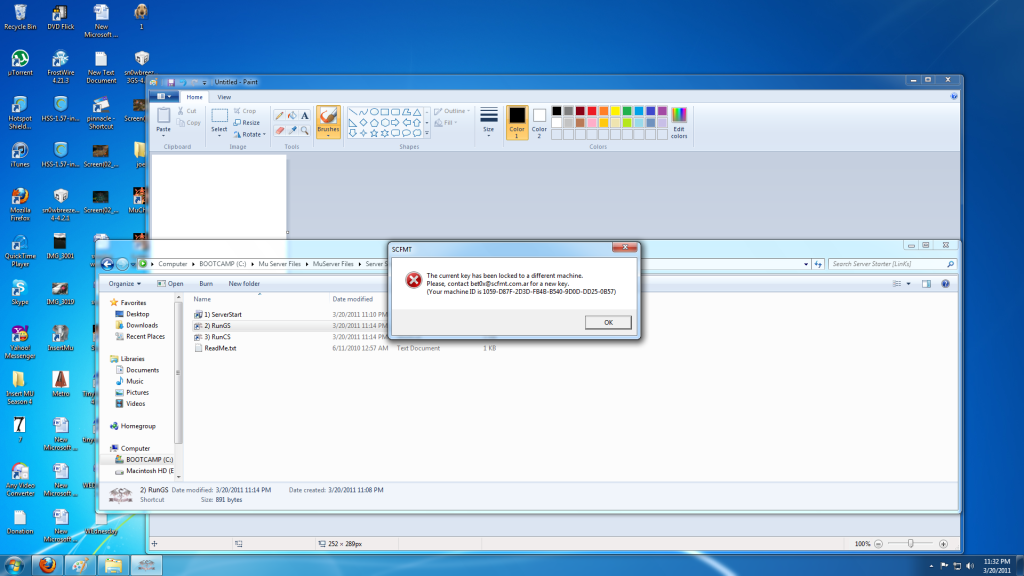Click the New folder toolbar item

[244, 284]
